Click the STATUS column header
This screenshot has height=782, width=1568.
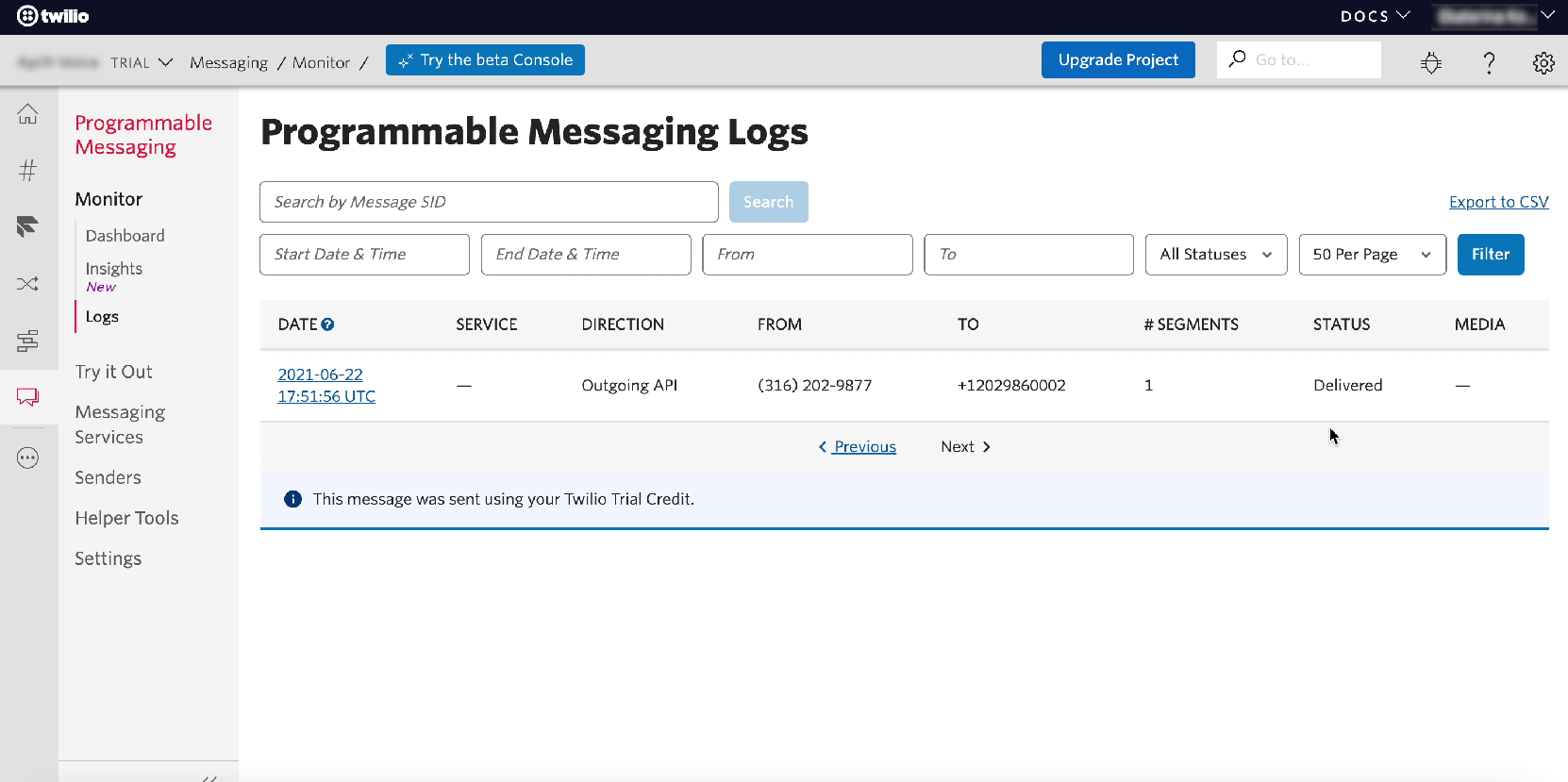1341,324
